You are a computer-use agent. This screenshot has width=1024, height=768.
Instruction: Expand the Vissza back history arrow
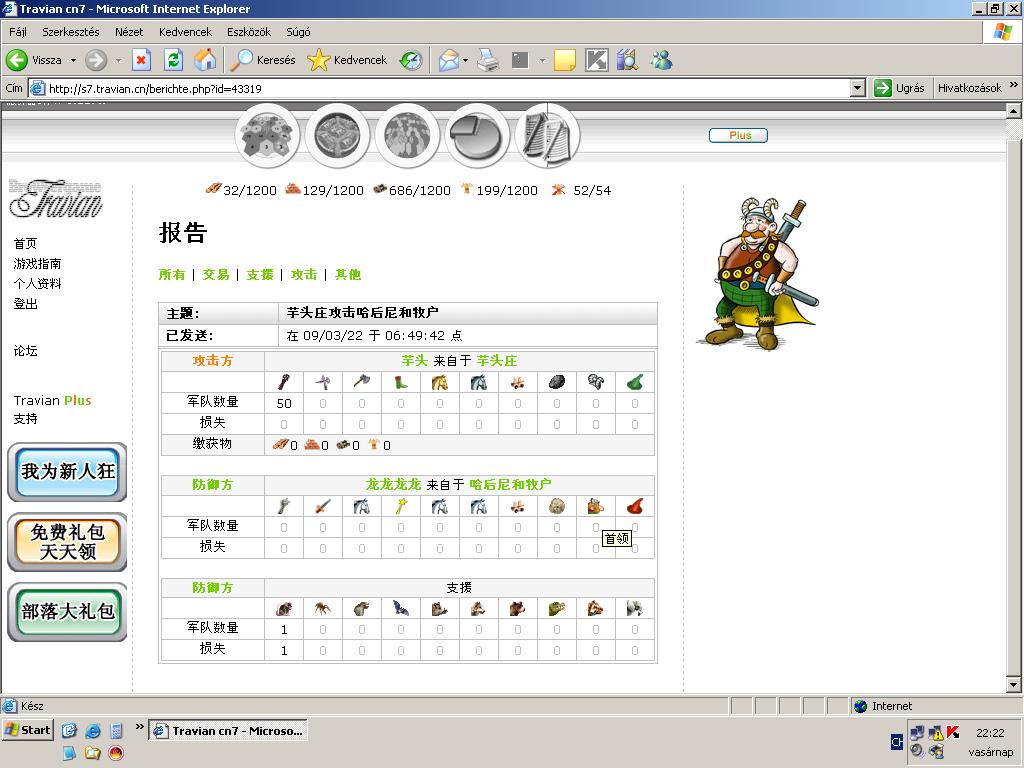pyautogui.click(x=71, y=60)
